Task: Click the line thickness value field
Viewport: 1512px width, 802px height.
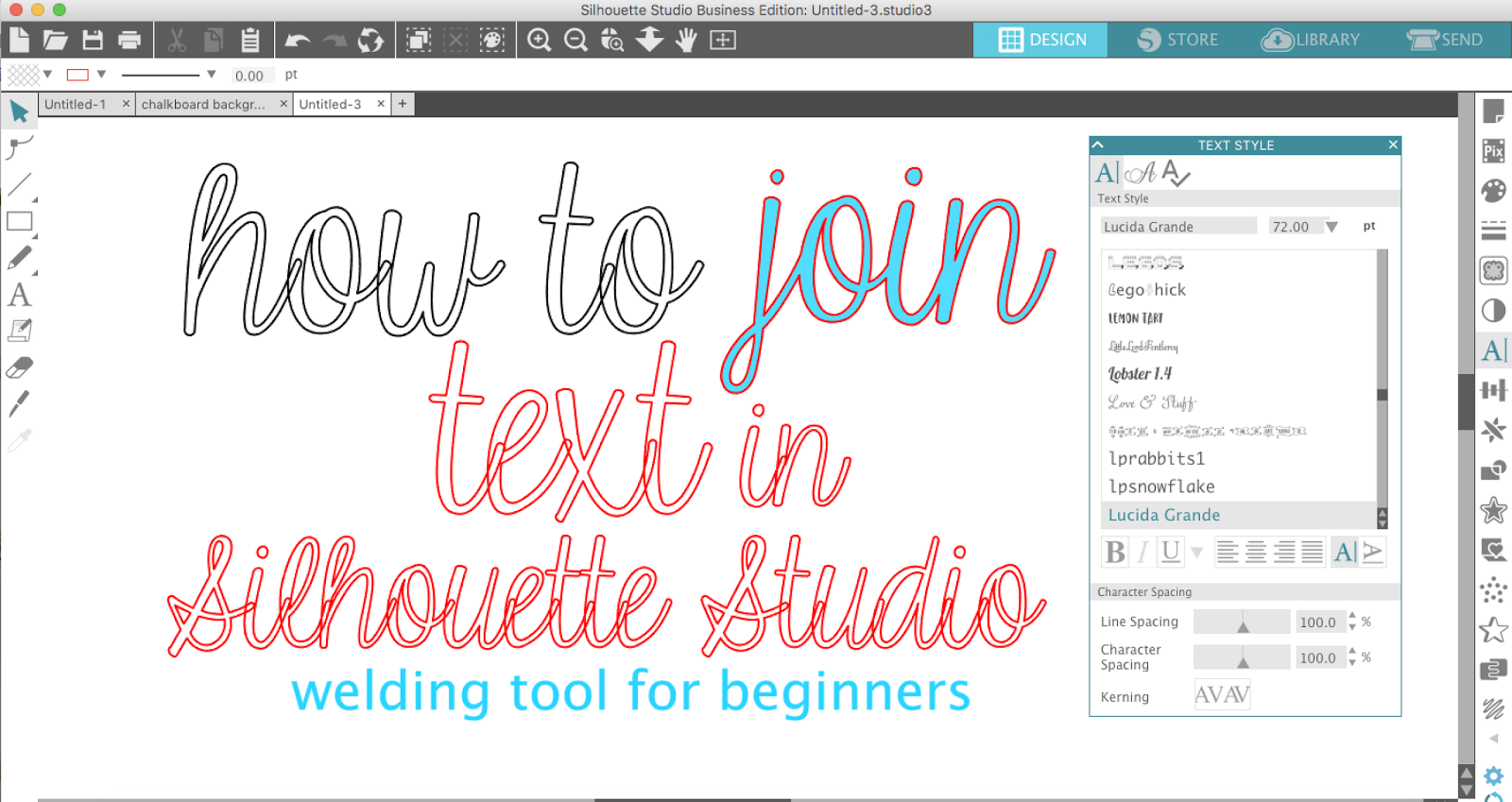Action: click(x=251, y=76)
